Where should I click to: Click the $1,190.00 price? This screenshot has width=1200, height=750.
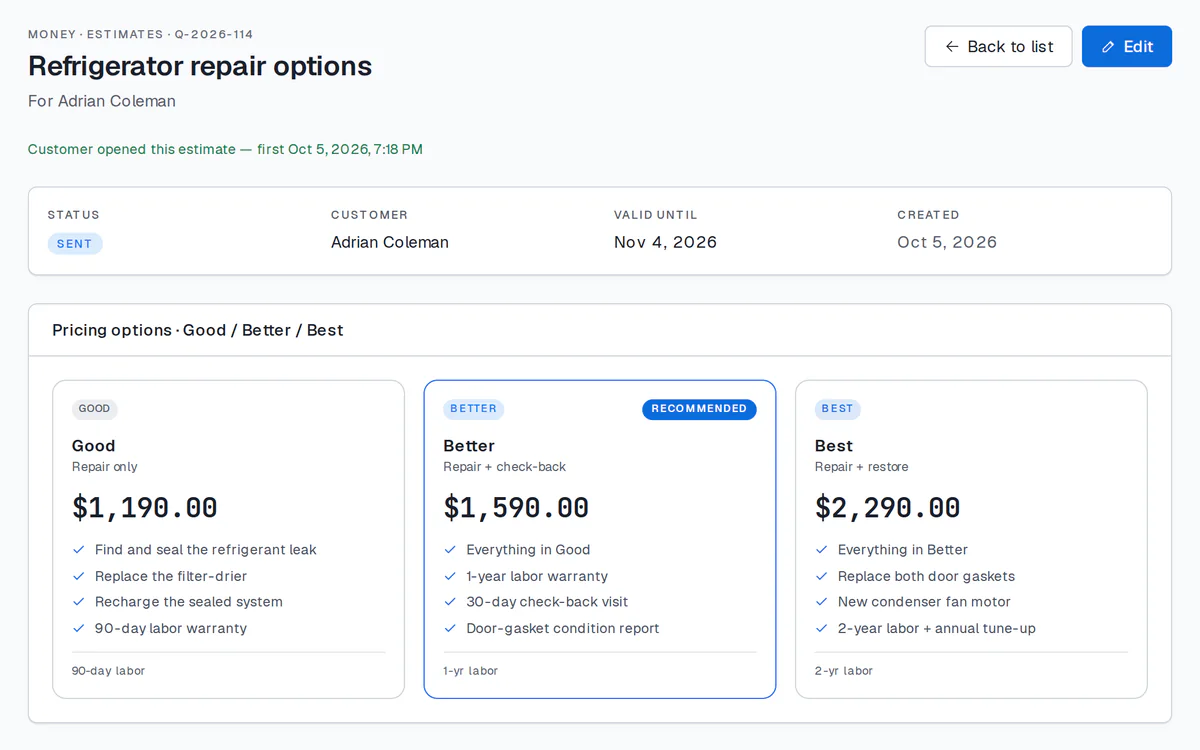pos(144,508)
